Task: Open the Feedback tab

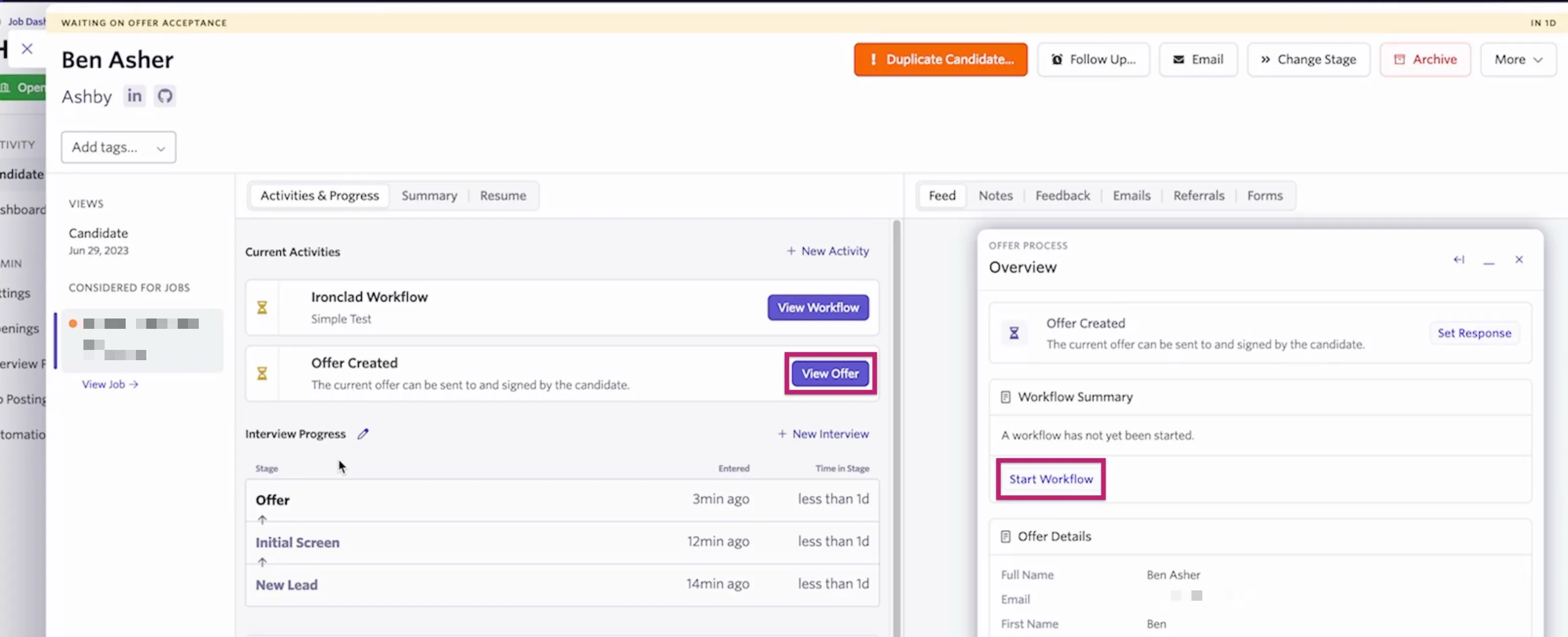Action: (x=1062, y=196)
